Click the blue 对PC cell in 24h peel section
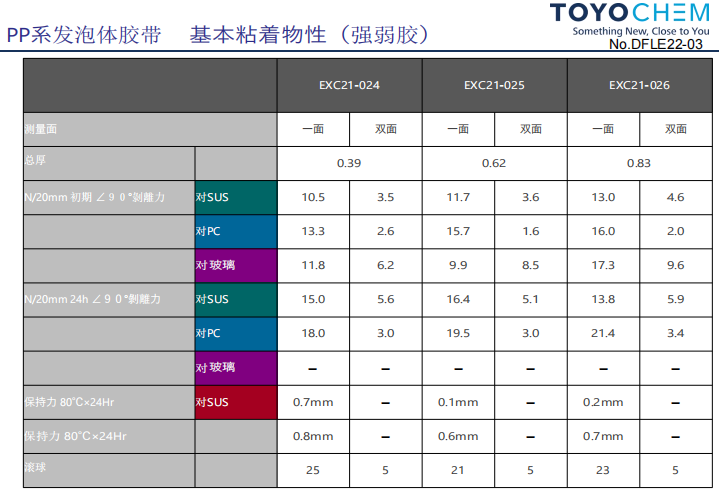This screenshot has width=719, height=500. pyautogui.click(x=236, y=334)
